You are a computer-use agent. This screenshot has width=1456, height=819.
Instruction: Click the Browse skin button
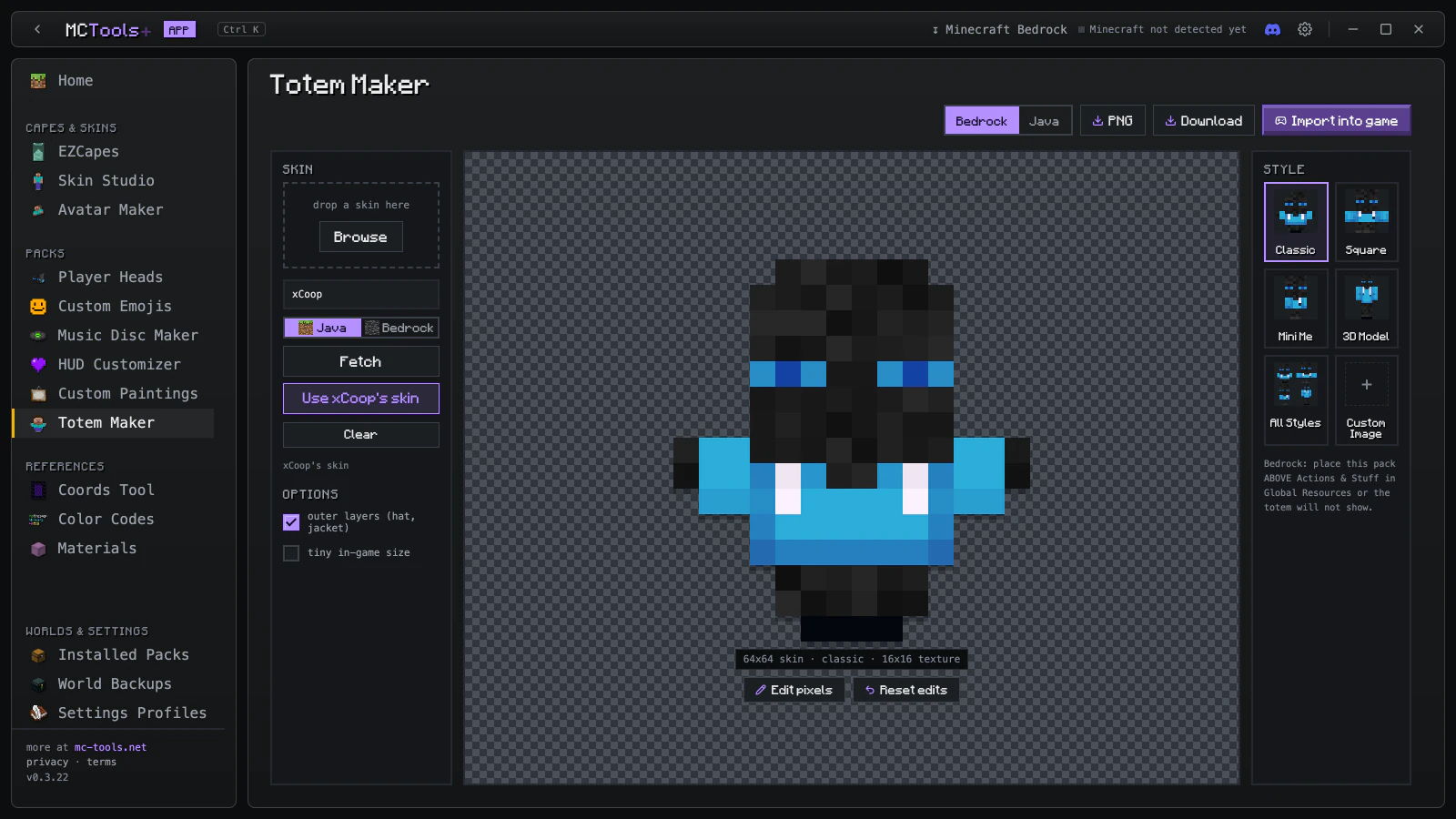360,237
